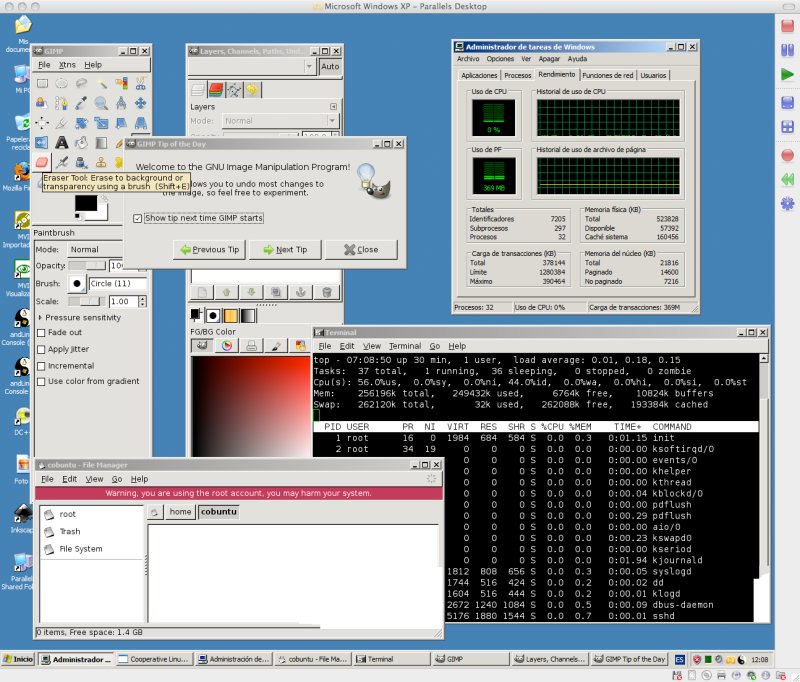Open the Xtns menu in GIMP

point(67,65)
